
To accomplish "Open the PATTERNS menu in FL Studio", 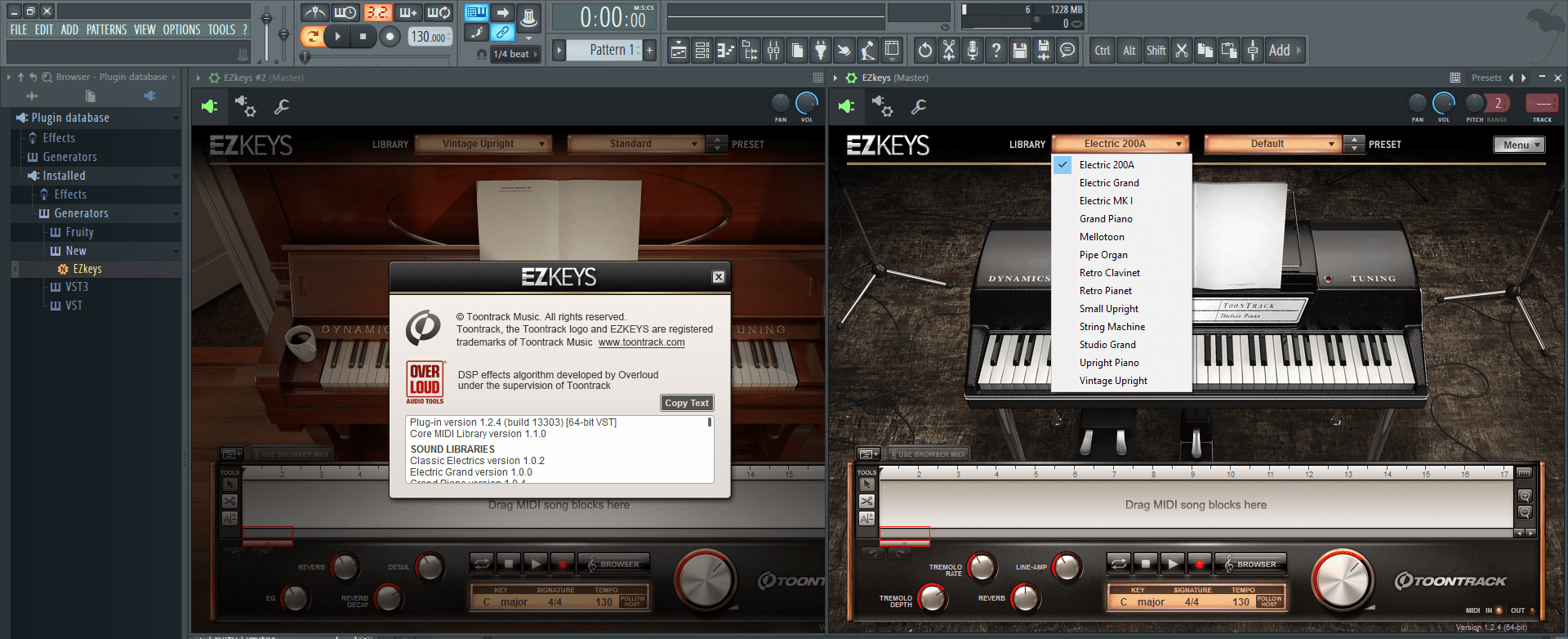I will click(106, 29).
